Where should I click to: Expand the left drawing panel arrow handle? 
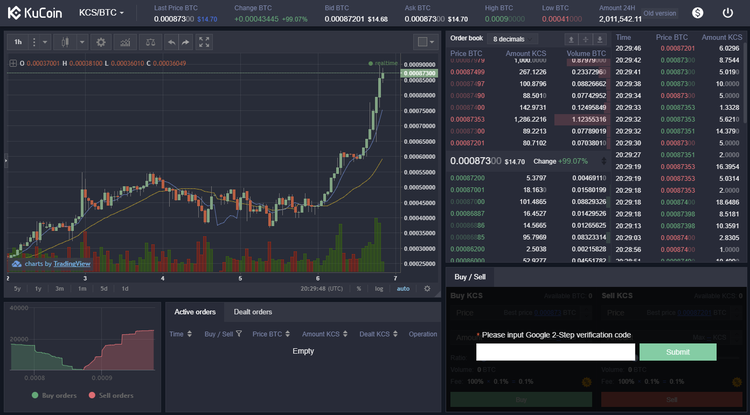coord(6,161)
